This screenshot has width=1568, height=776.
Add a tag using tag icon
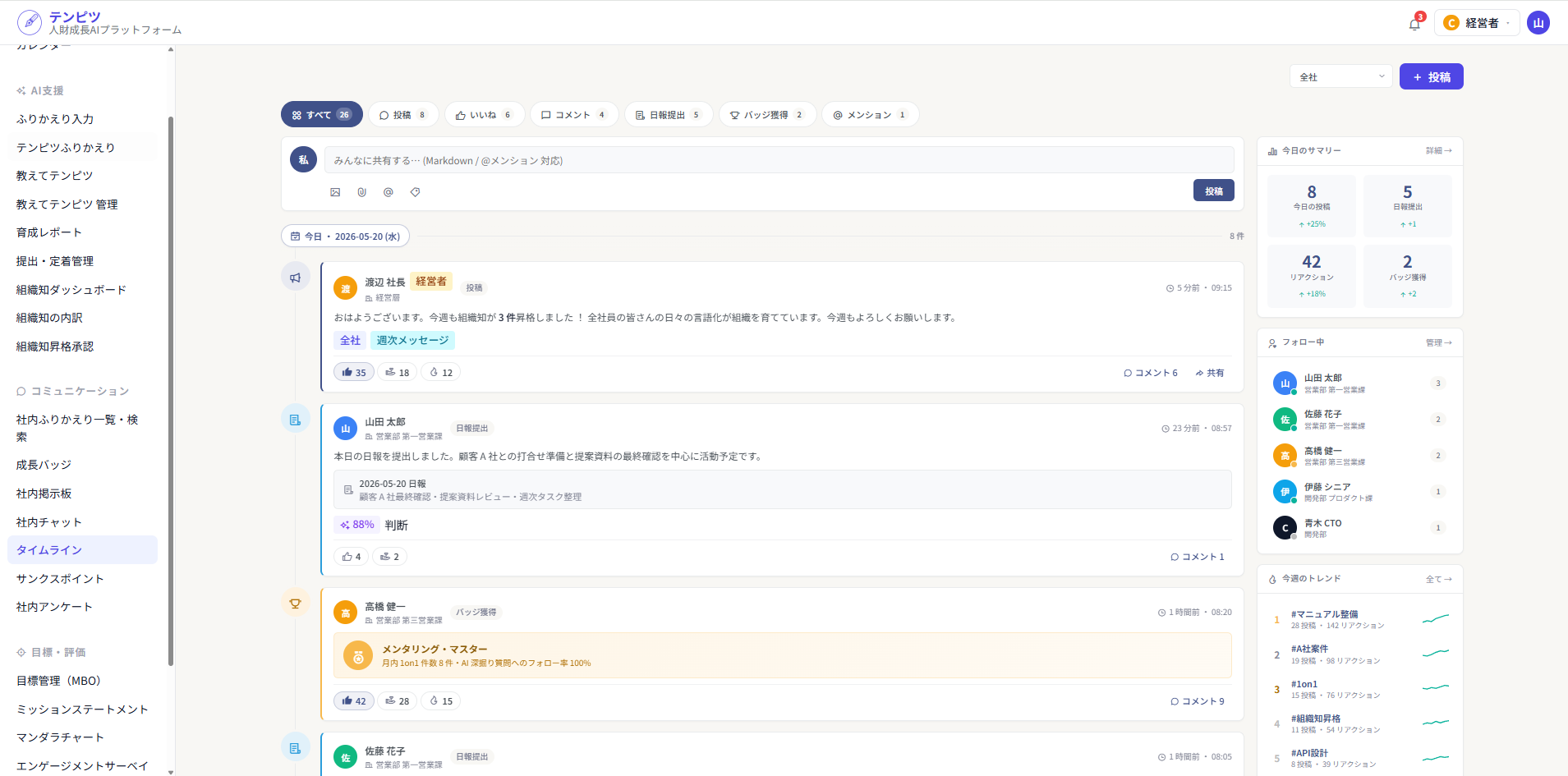click(416, 192)
